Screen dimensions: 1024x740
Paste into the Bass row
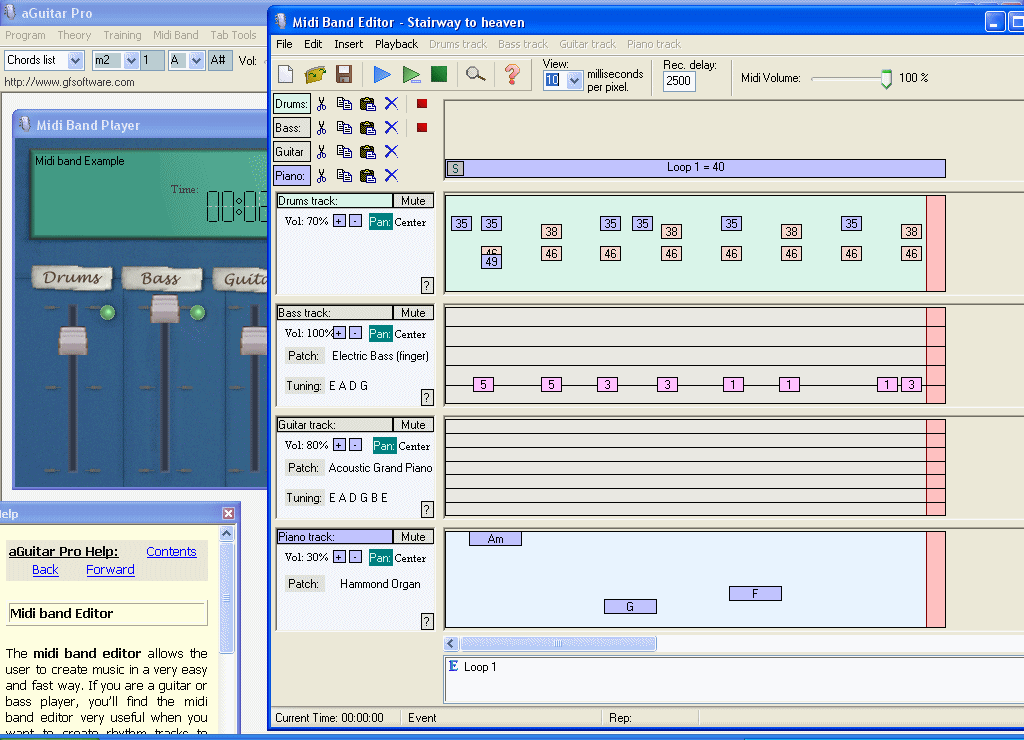click(368, 127)
